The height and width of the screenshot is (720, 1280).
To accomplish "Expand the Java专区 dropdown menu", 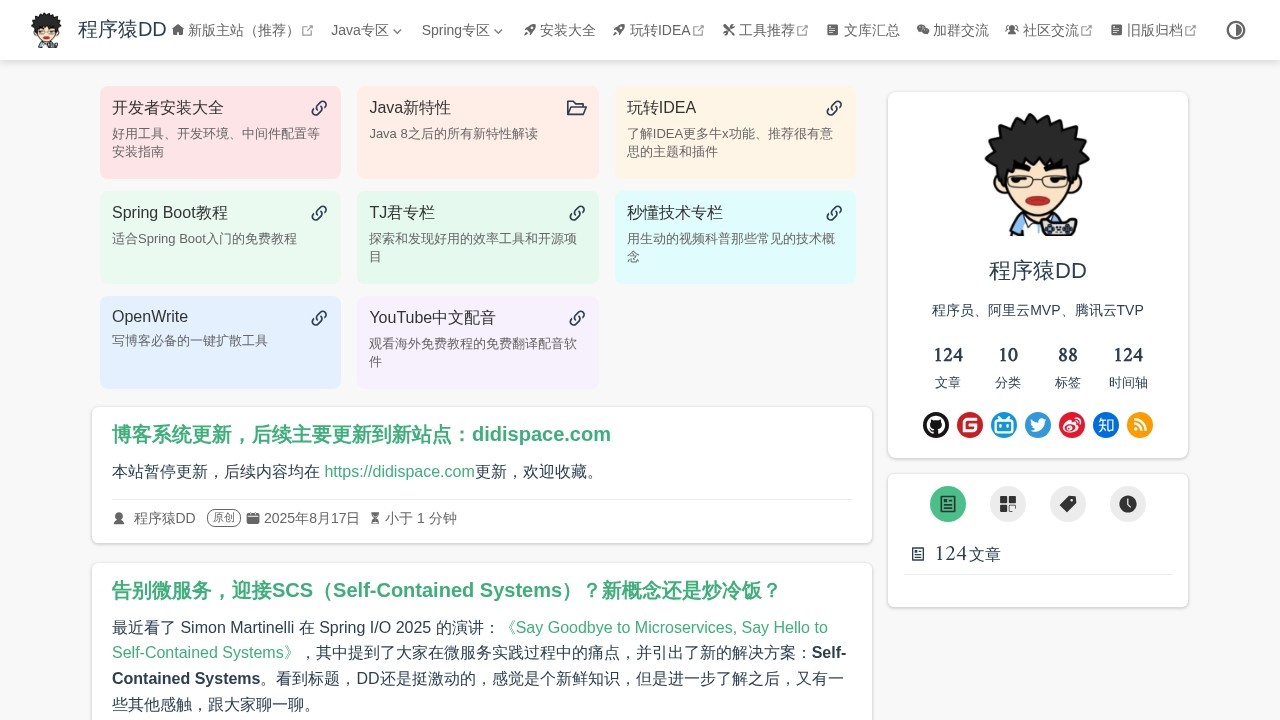I will point(366,30).
